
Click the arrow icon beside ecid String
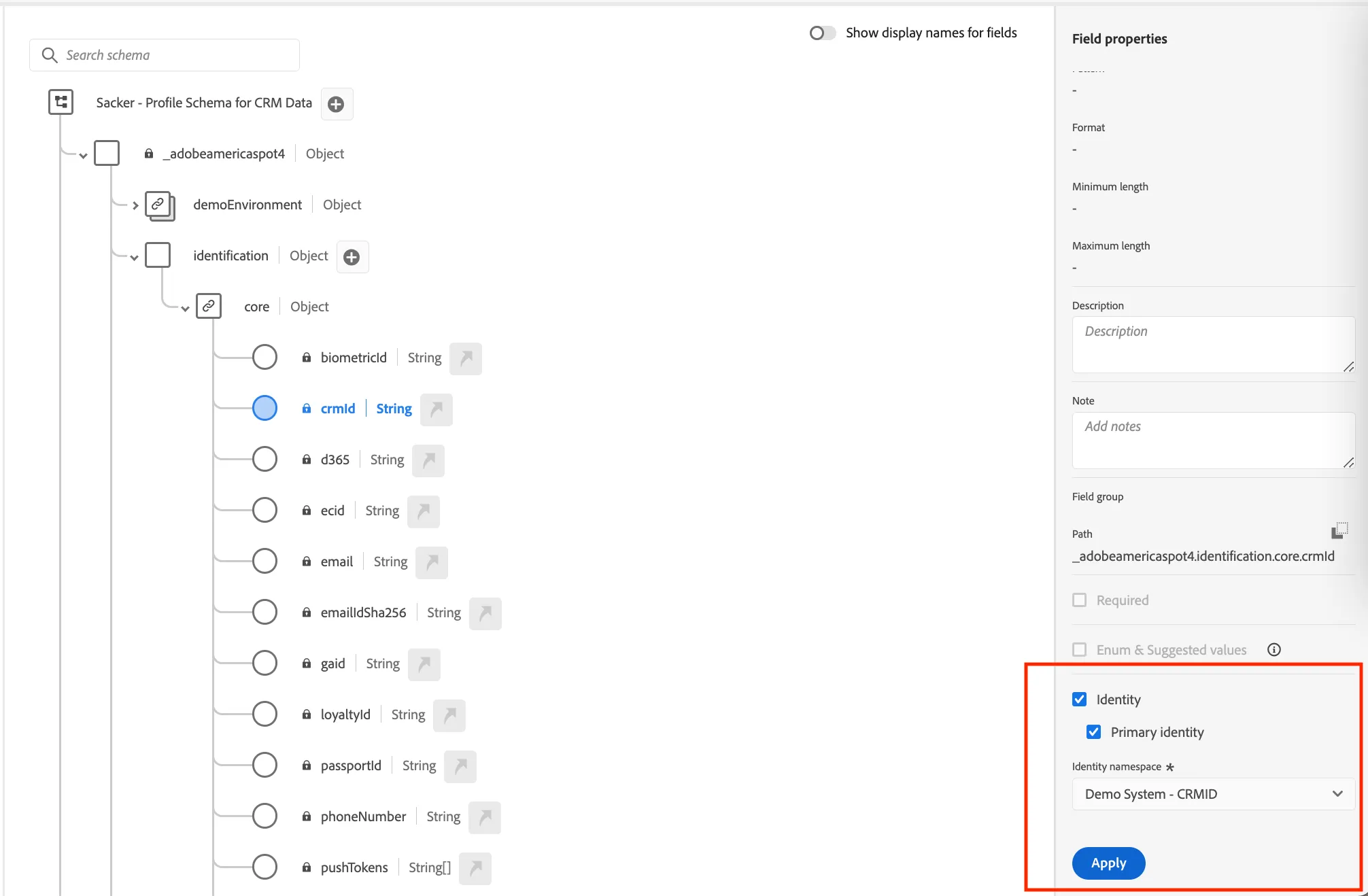click(x=424, y=511)
